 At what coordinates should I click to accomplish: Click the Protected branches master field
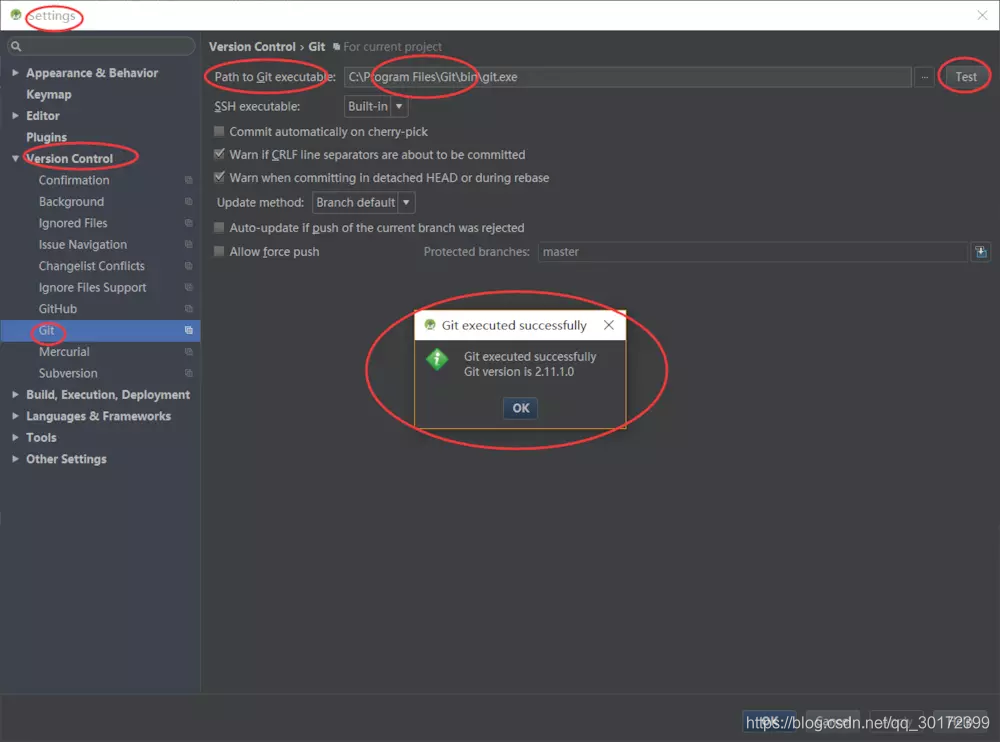[x=753, y=252]
